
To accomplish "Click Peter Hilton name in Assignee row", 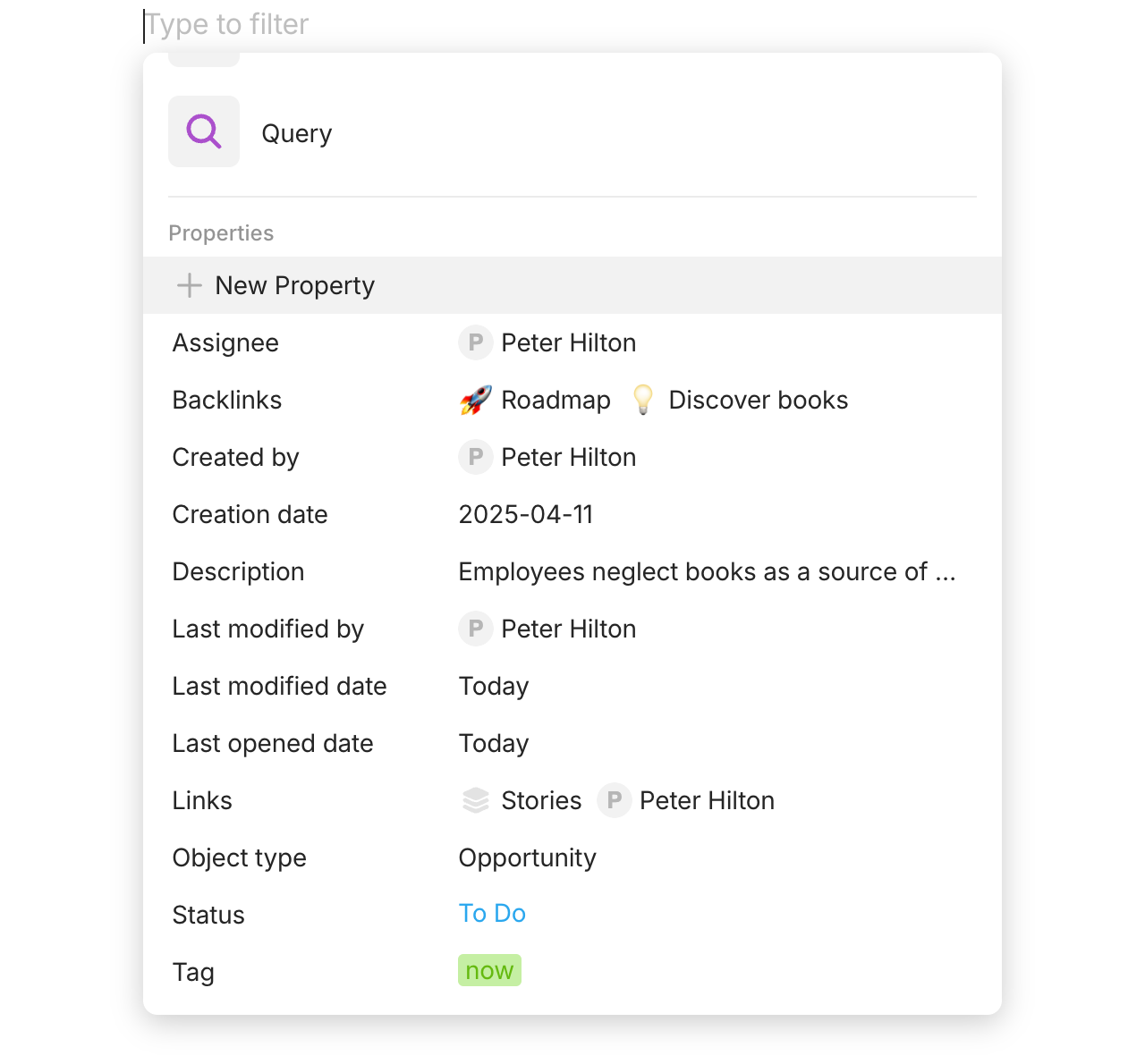I will [x=569, y=343].
